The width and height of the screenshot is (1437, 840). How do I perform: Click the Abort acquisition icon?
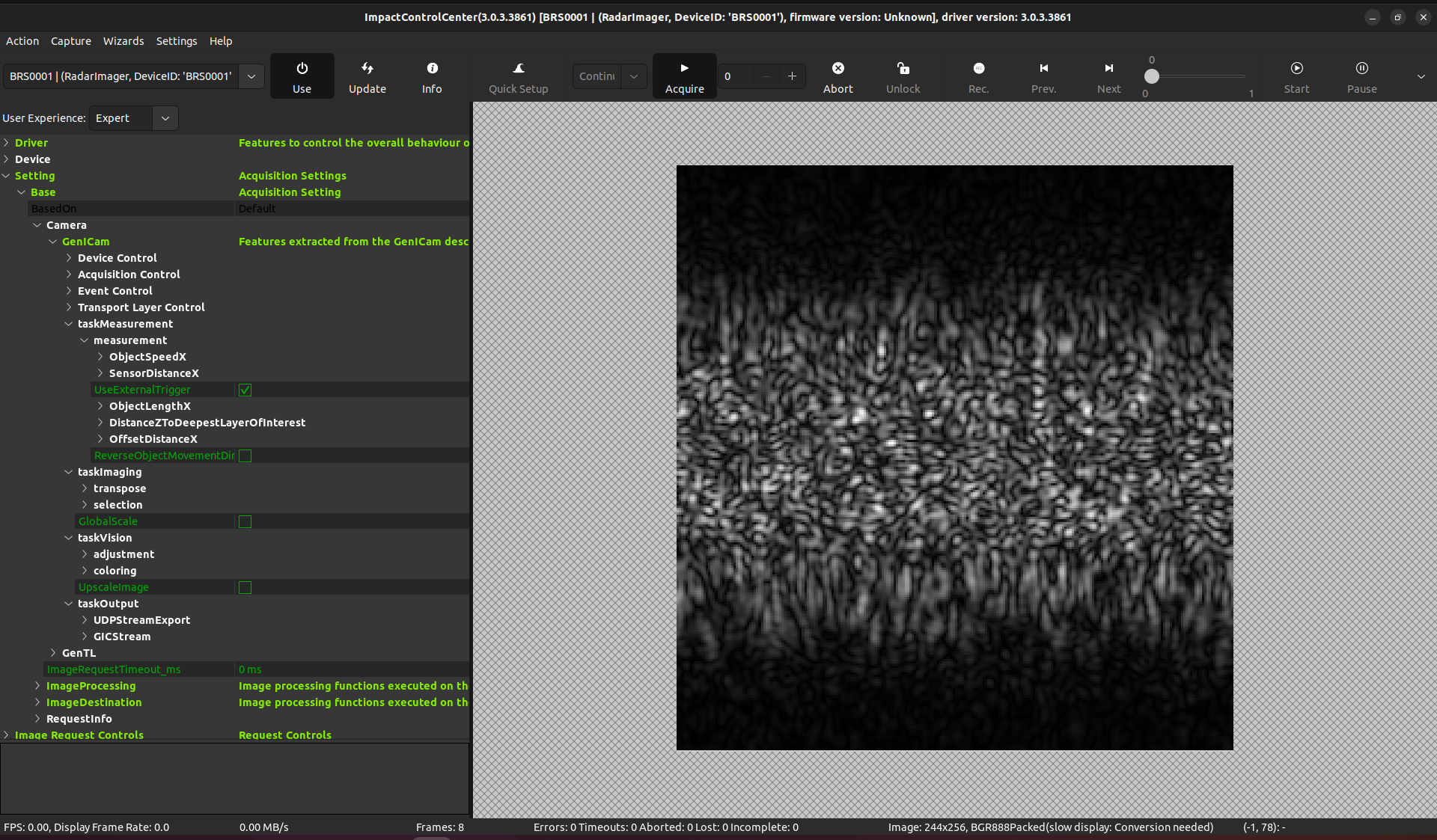click(x=838, y=69)
